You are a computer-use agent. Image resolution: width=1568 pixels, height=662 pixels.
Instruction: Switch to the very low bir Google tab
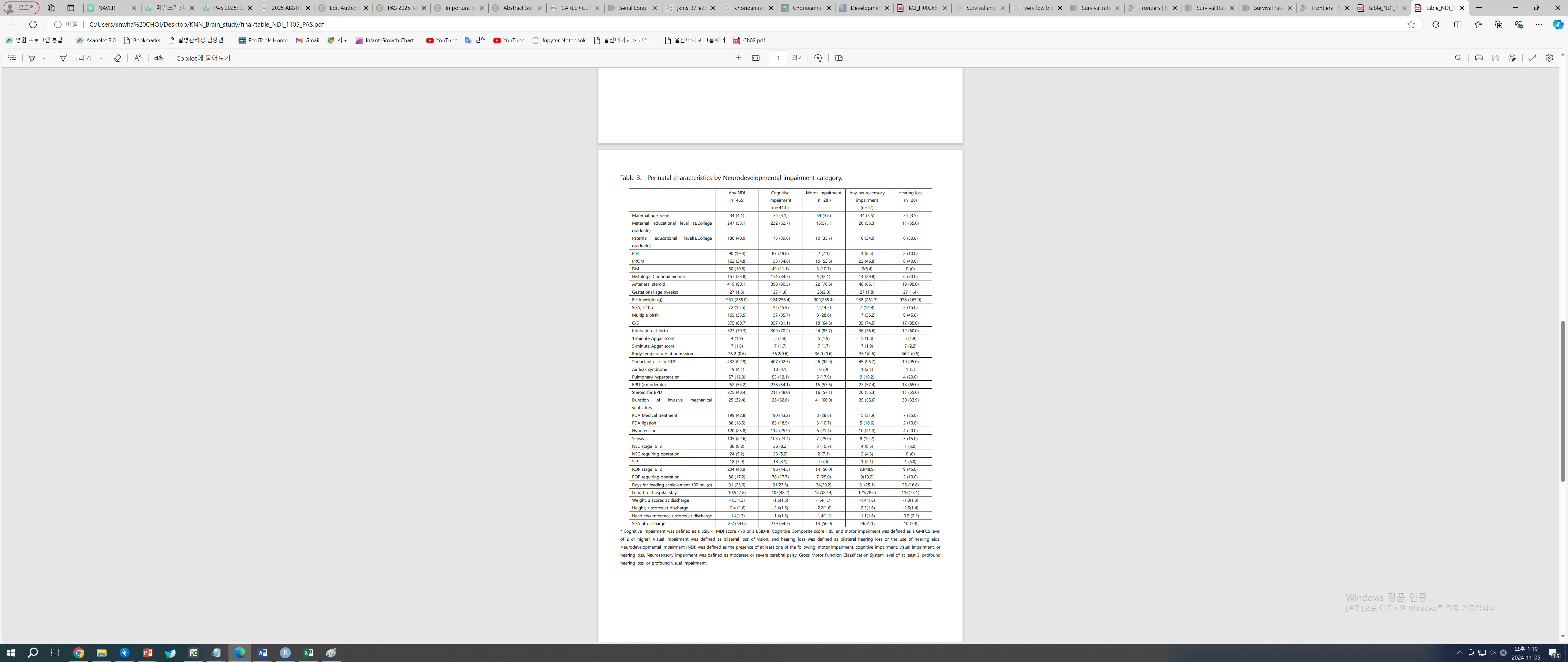(1037, 8)
